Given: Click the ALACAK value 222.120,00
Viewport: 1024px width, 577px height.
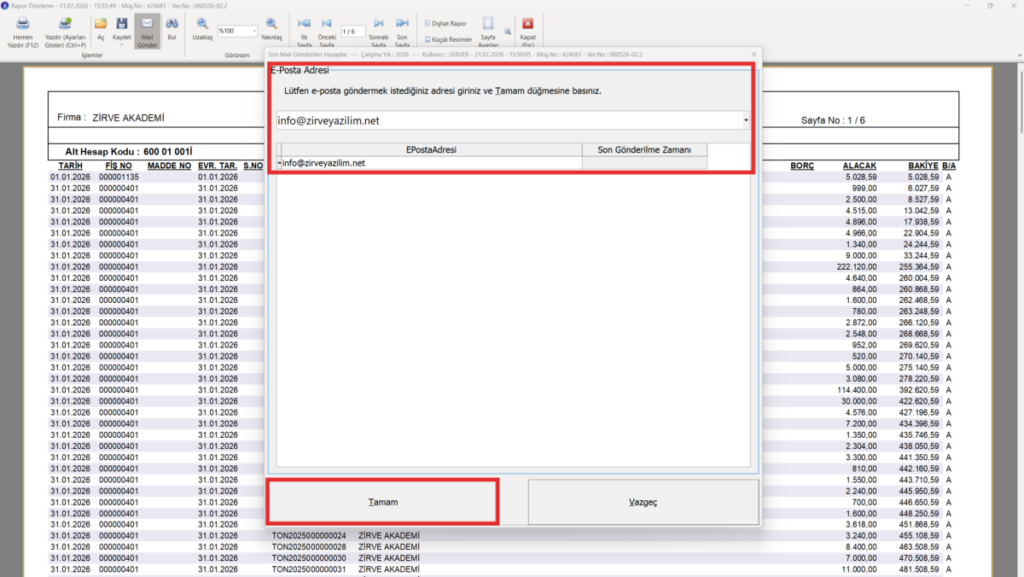Looking at the screenshot, I should (x=857, y=267).
